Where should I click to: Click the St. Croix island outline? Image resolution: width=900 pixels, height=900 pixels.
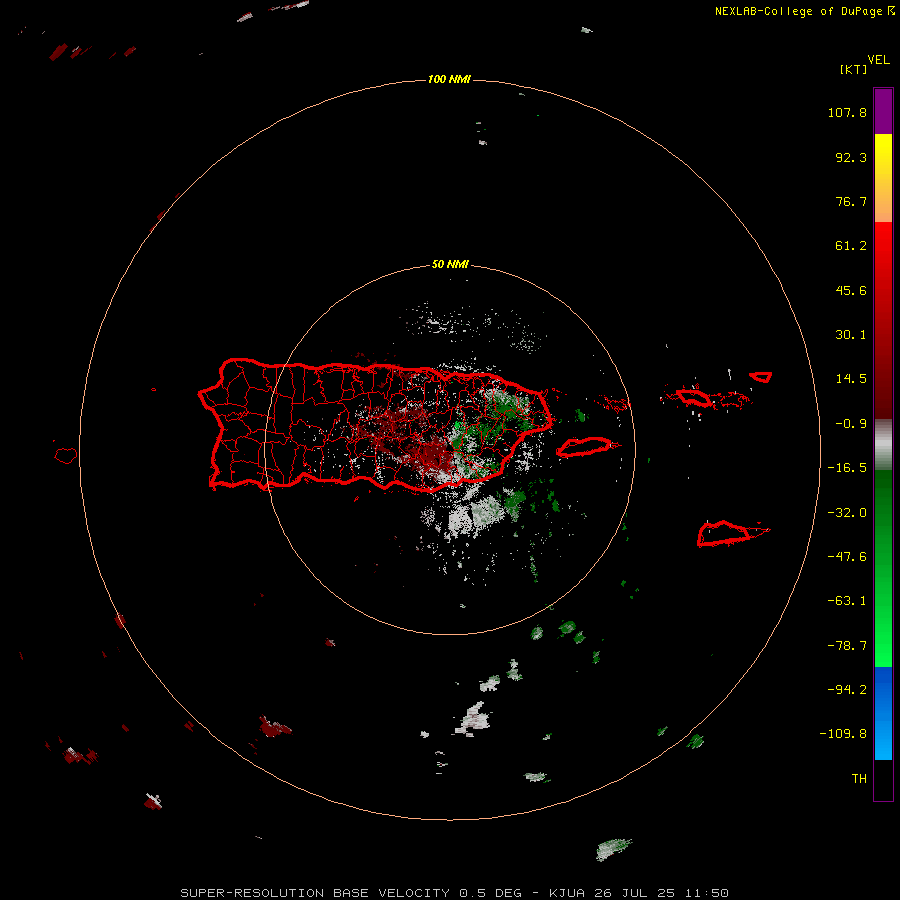tap(732, 534)
